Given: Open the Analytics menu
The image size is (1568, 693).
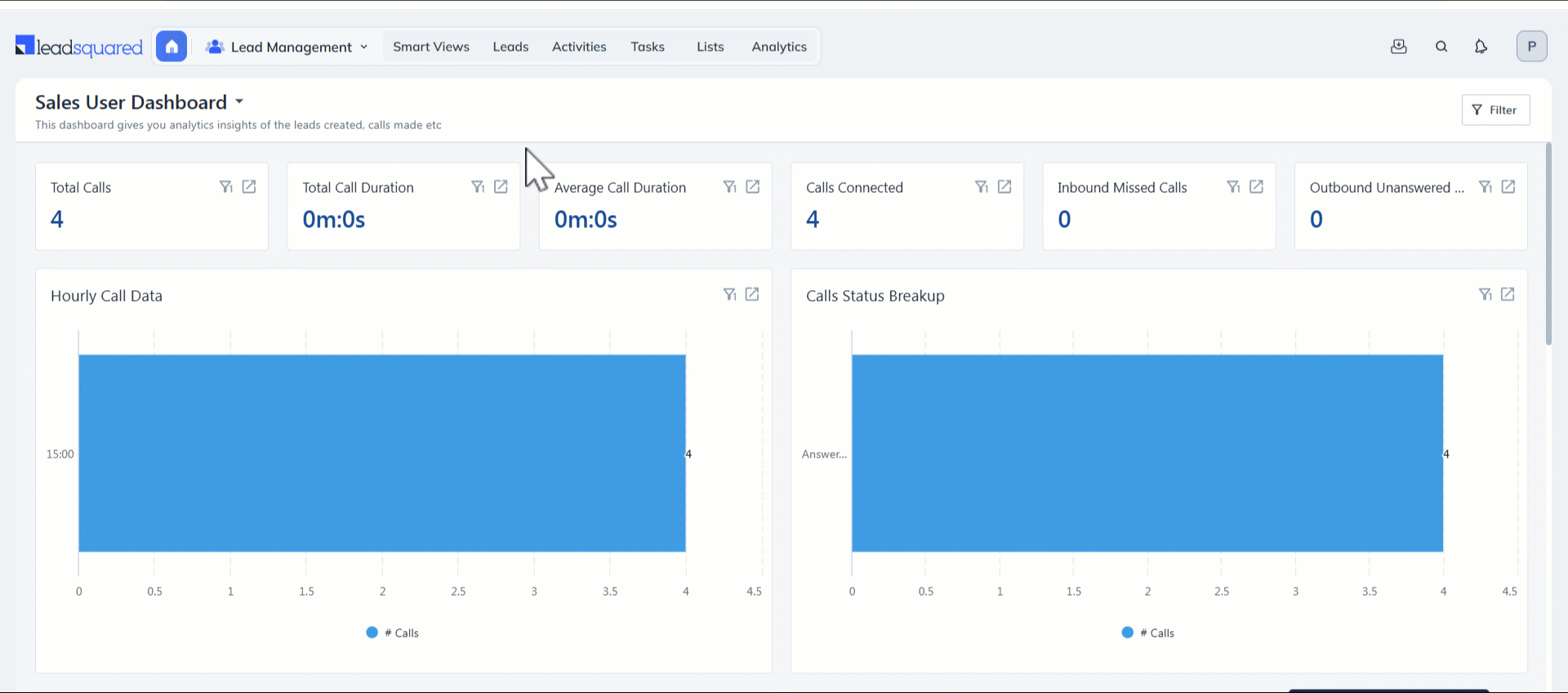Looking at the screenshot, I should coord(779,47).
